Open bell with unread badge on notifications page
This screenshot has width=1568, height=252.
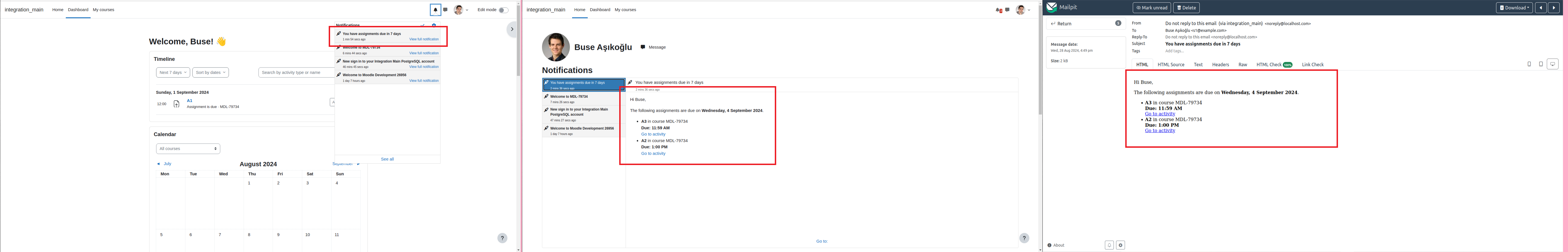(999, 10)
